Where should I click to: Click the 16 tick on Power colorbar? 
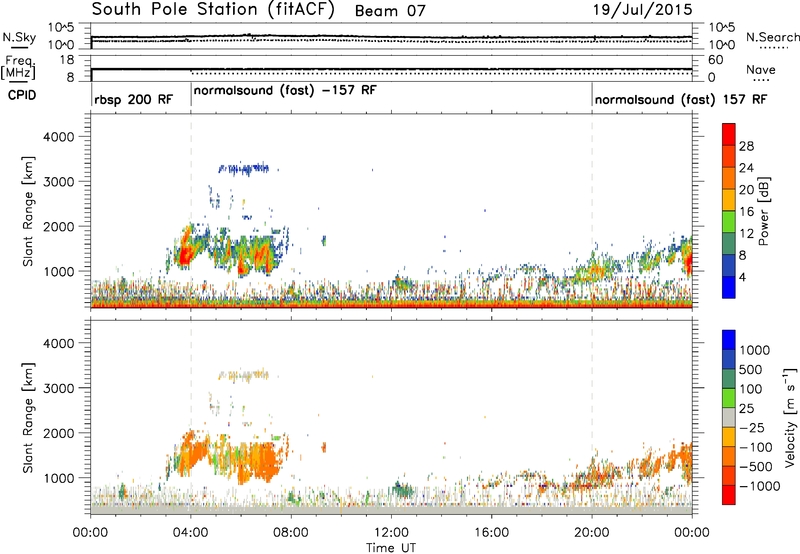(x=746, y=211)
